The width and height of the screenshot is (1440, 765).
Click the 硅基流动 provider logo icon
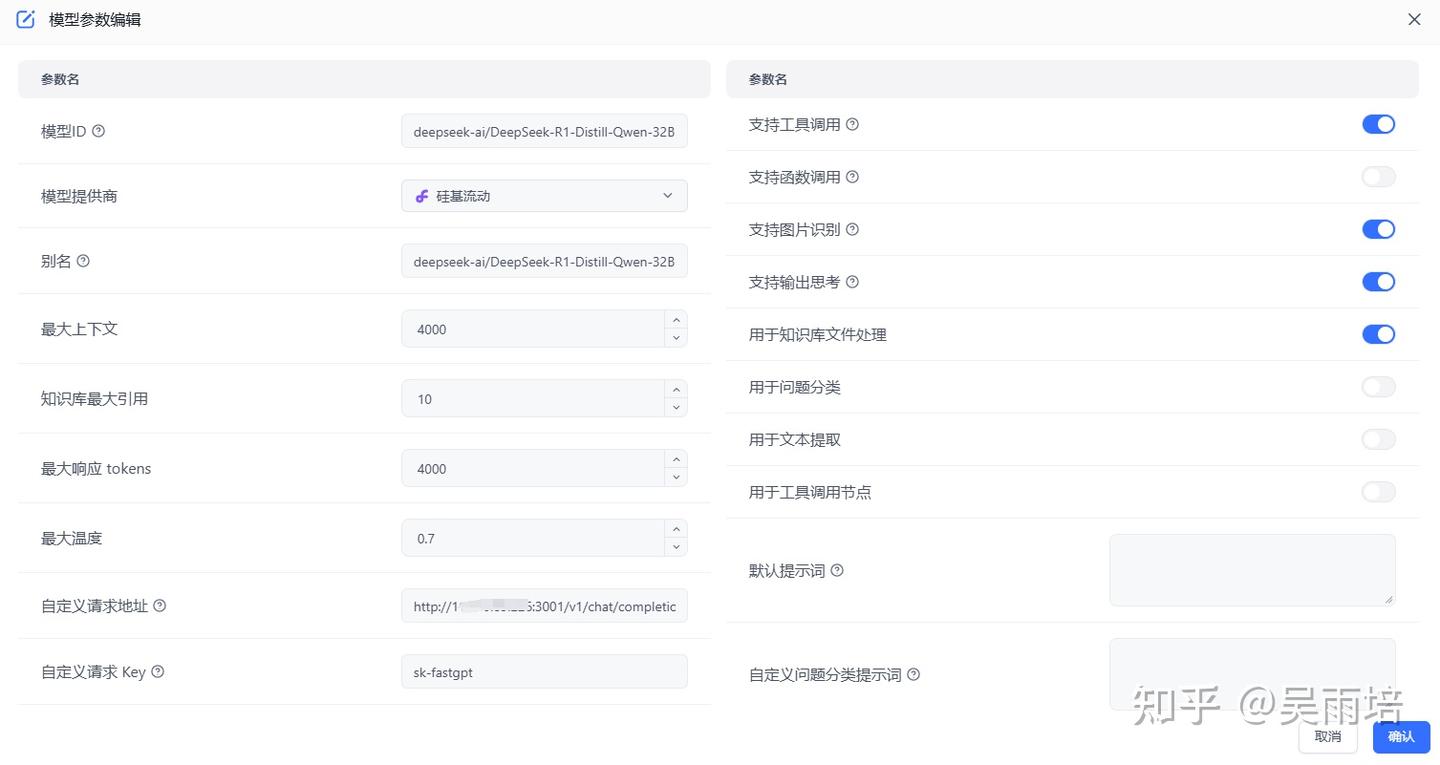[x=421, y=196]
